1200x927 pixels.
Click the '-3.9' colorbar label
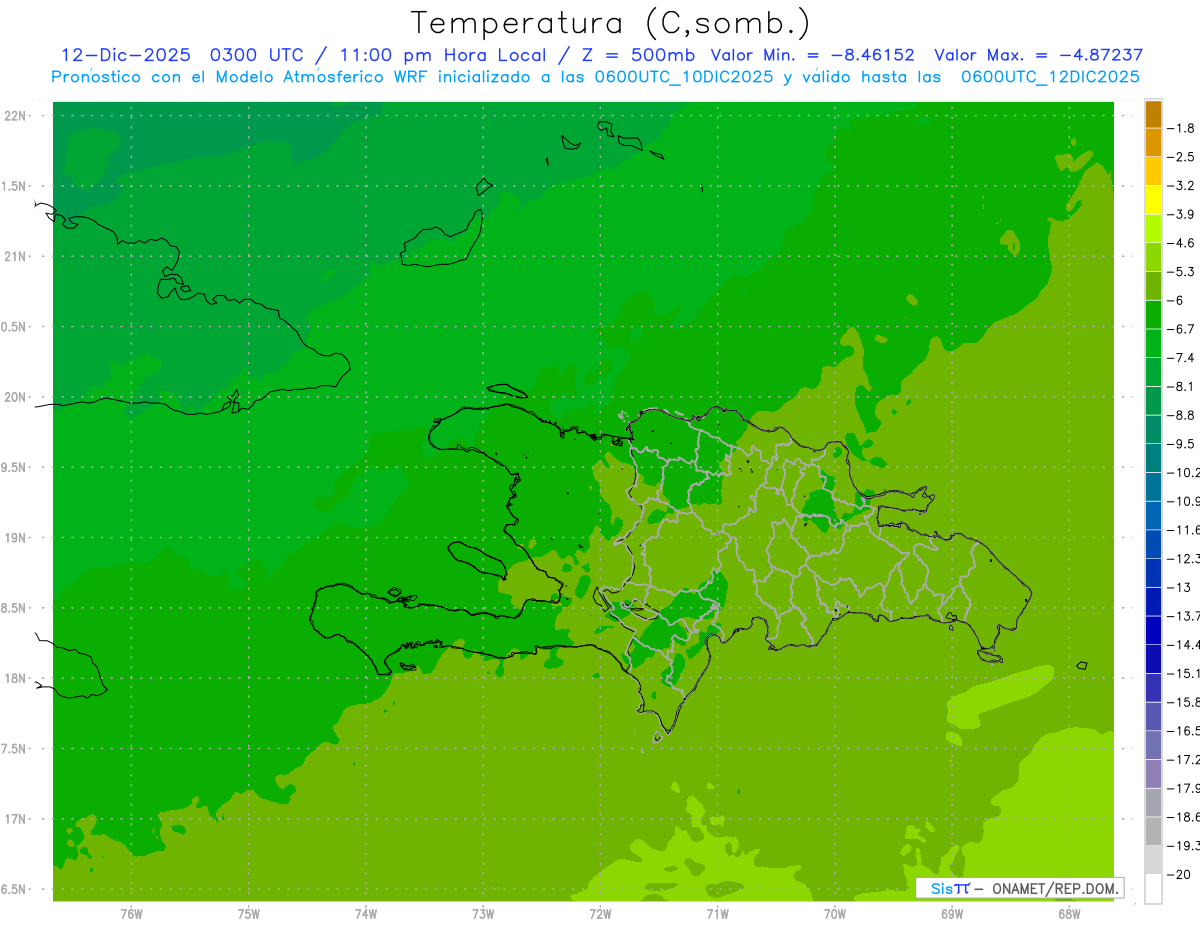pyautogui.click(x=1182, y=214)
